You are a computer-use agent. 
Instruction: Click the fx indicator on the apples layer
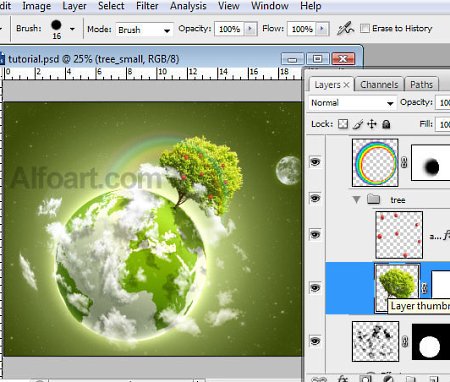click(x=446, y=236)
